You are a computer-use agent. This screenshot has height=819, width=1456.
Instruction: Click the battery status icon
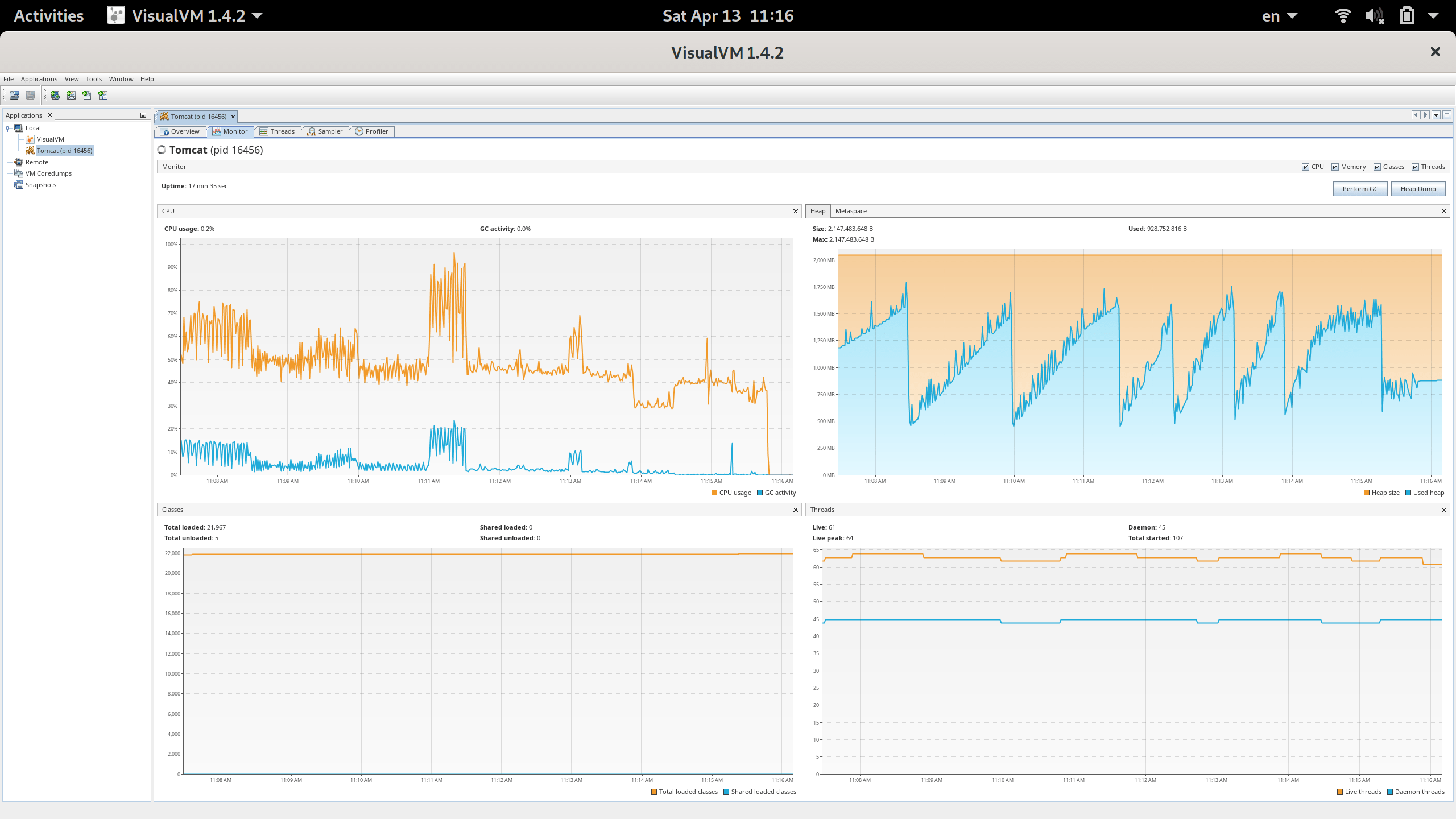tap(1407, 15)
